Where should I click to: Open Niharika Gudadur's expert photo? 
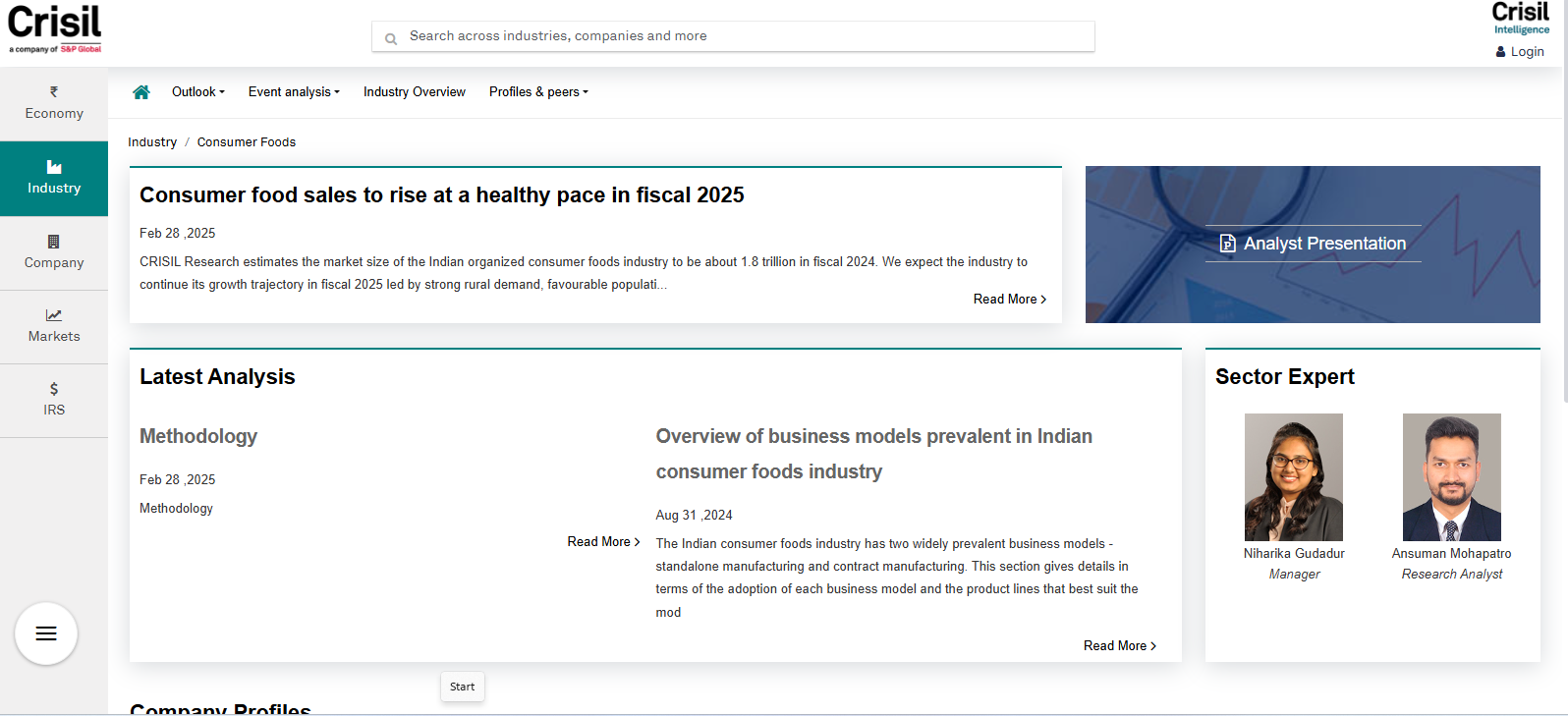(1294, 477)
